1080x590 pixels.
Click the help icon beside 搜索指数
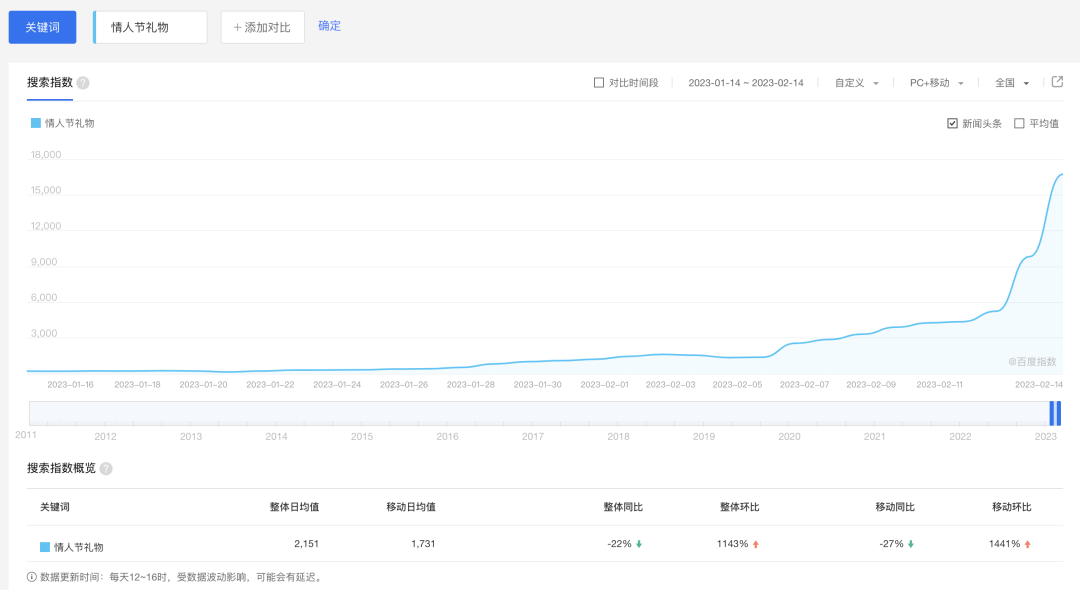point(83,83)
